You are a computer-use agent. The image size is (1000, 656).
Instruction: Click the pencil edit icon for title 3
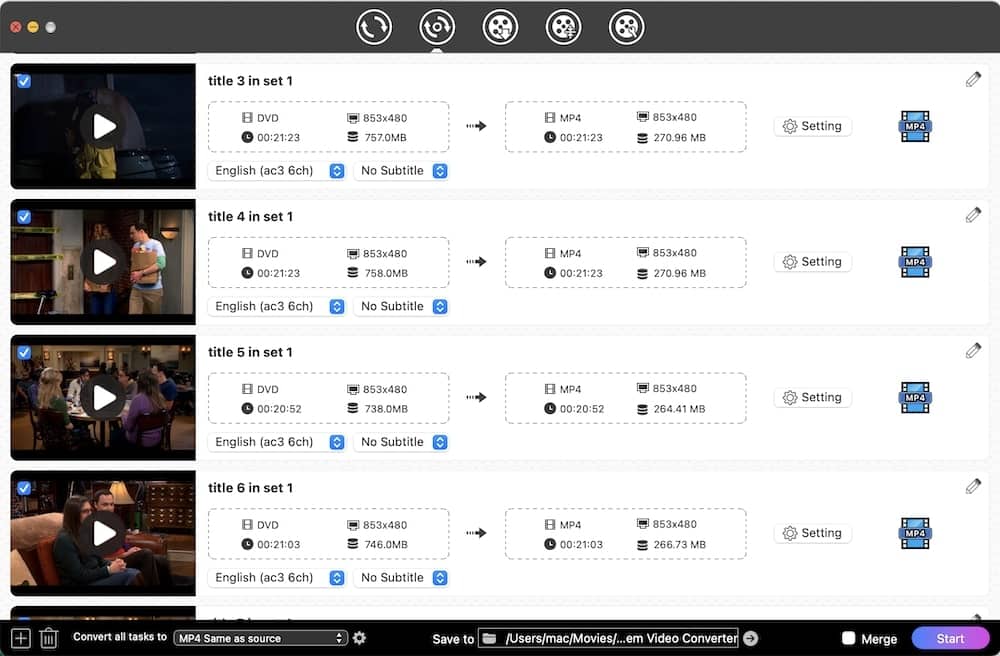coord(973,80)
